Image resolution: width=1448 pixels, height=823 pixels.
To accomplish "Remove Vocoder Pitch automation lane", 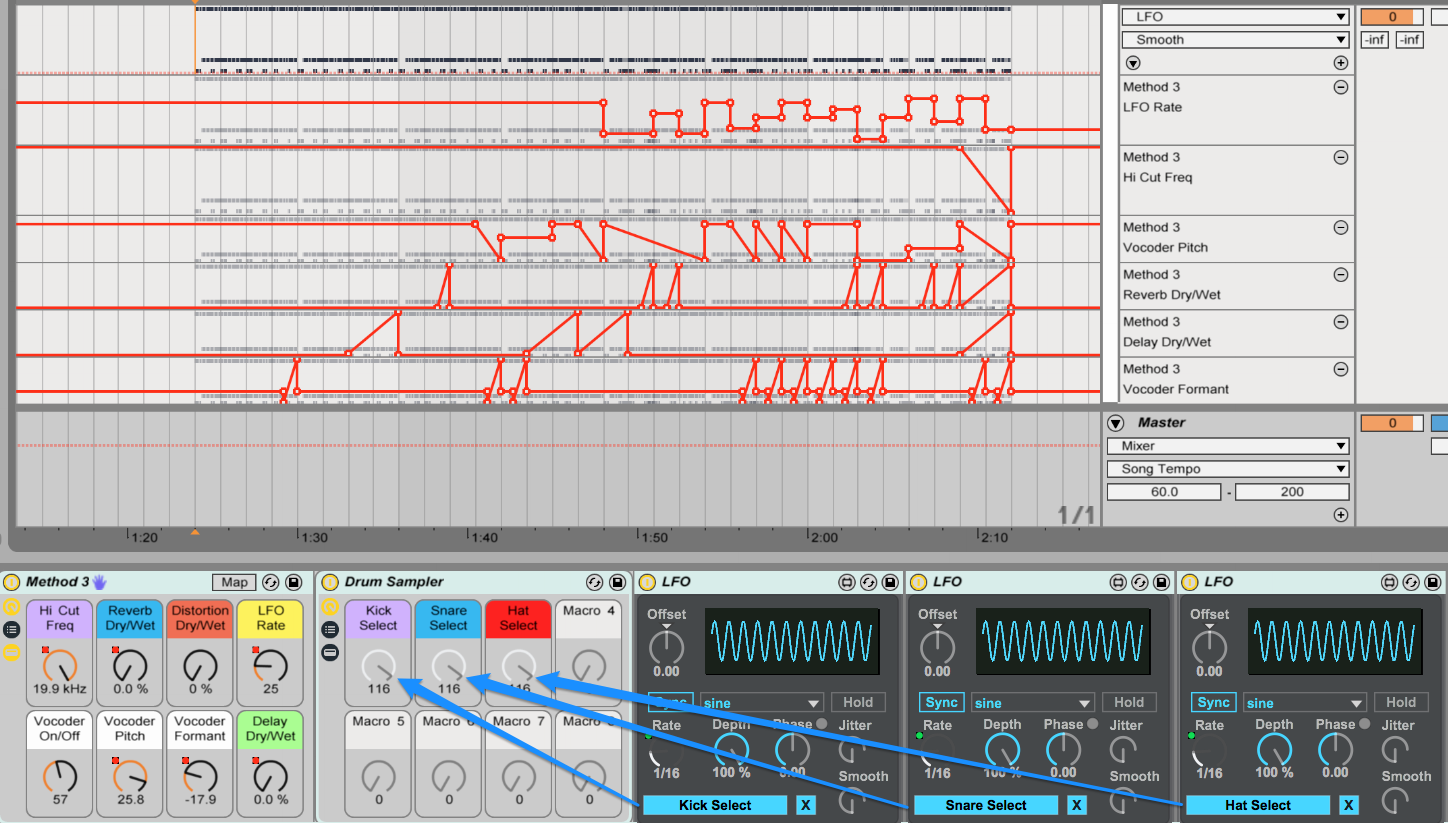I will click(1340, 227).
